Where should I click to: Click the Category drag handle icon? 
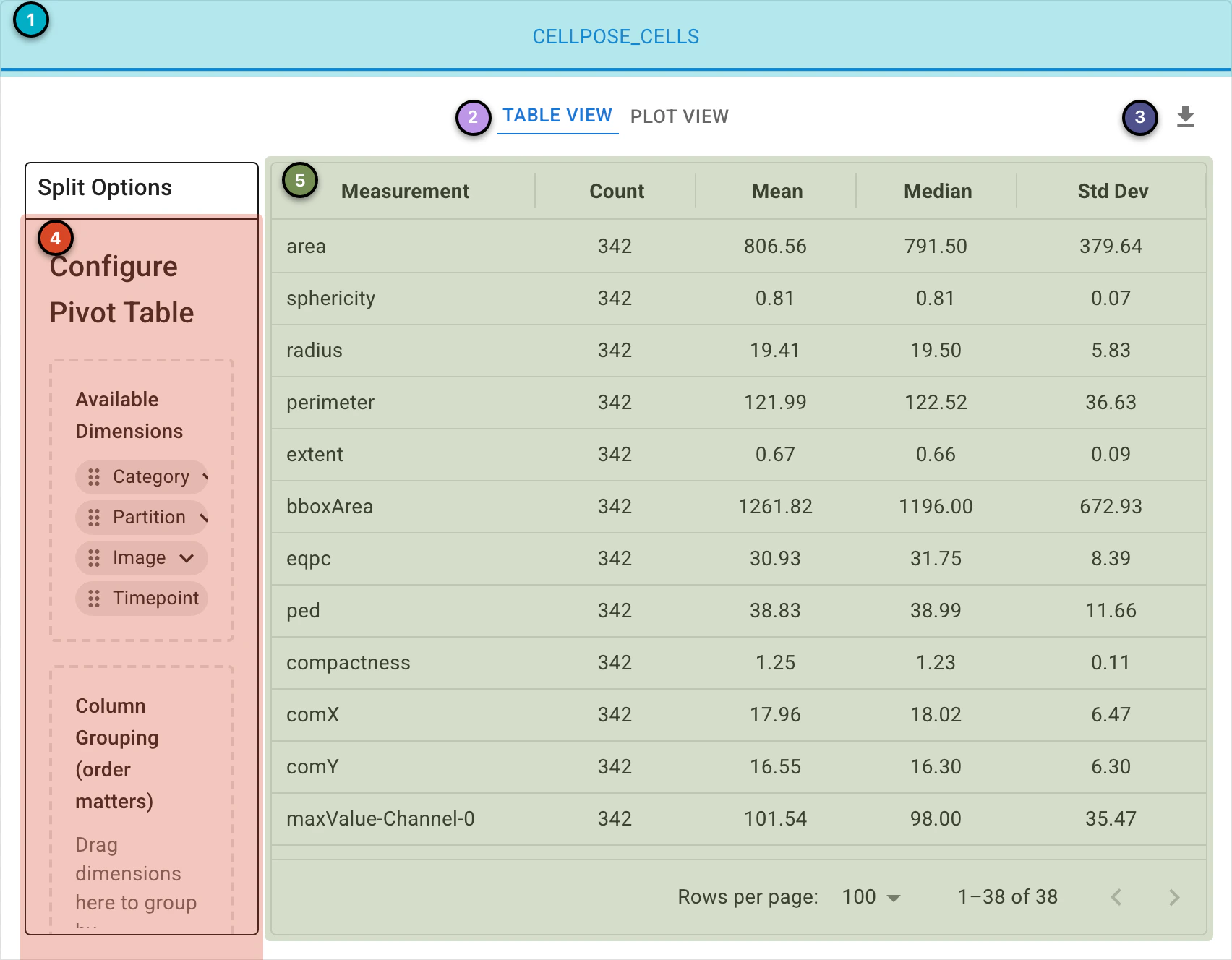click(94, 477)
